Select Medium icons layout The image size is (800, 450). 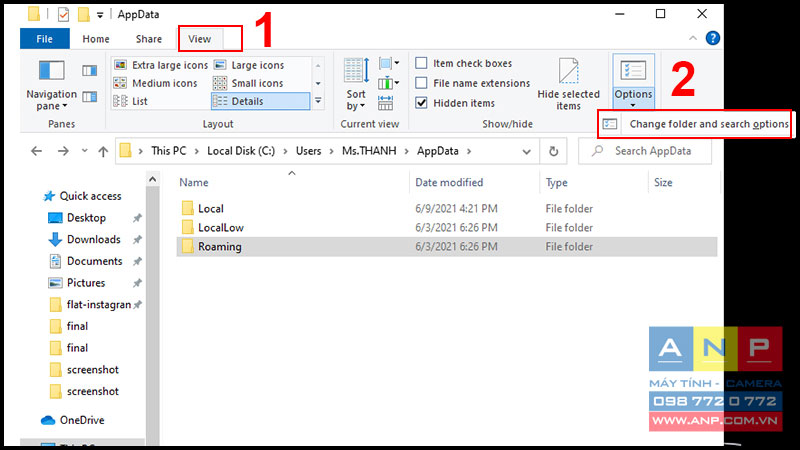[156, 83]
